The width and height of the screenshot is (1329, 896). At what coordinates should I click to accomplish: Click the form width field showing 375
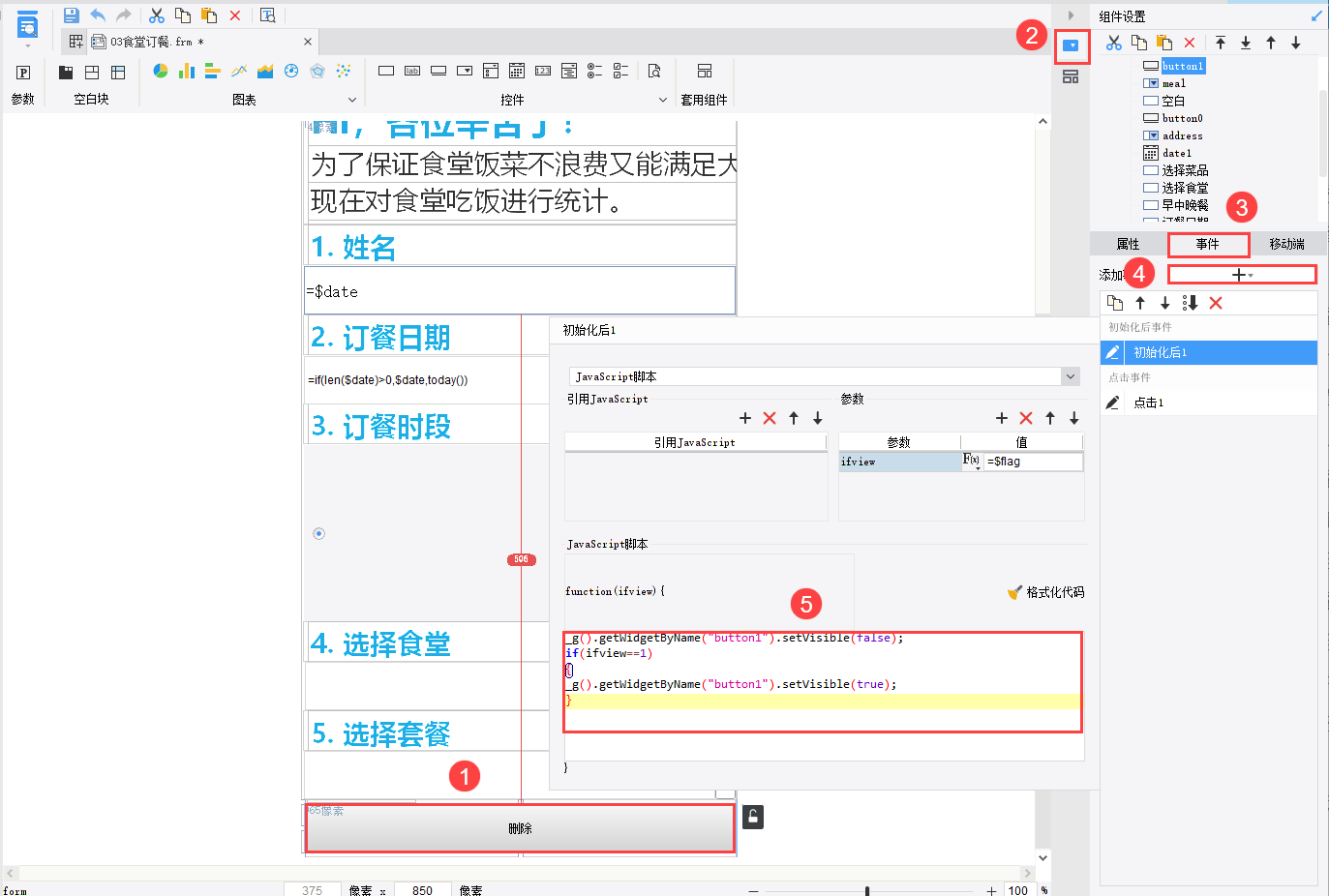pyautogui.click(x=312, y=890)
